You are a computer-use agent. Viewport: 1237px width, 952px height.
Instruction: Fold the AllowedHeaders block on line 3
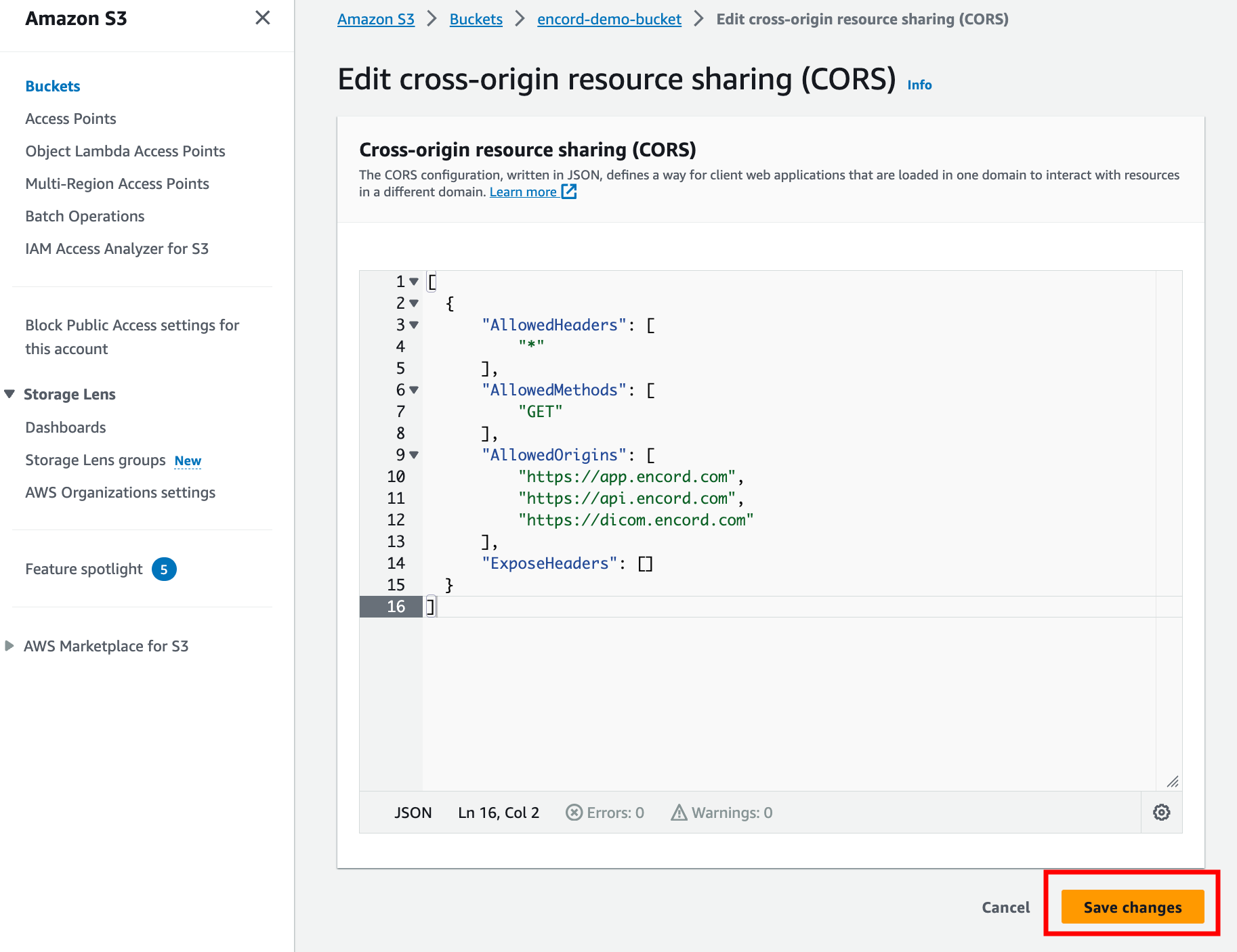click(x=414, y=325)
